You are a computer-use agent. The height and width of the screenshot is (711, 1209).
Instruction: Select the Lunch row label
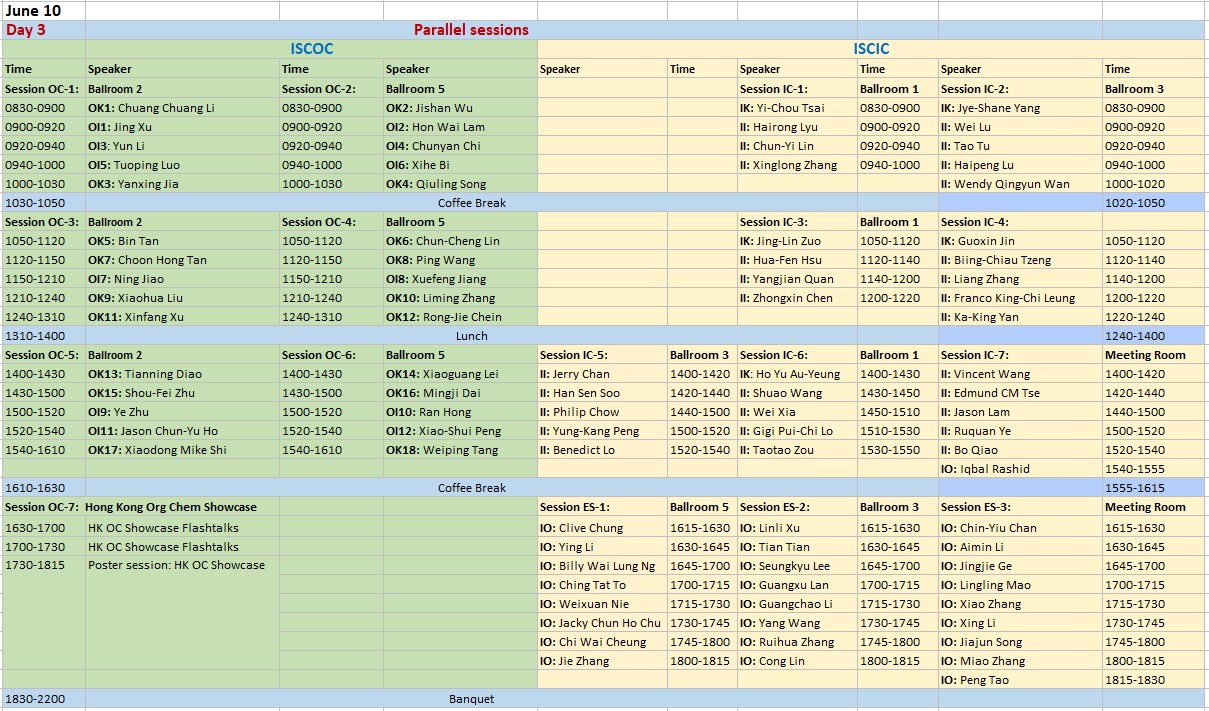click(x=471, y=336)
